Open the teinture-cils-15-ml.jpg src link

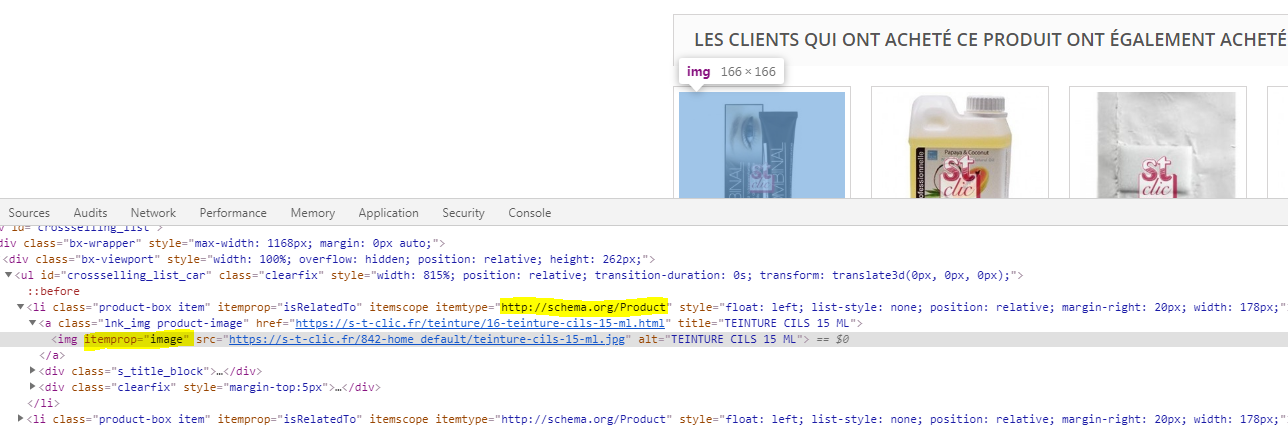(429, 339)
